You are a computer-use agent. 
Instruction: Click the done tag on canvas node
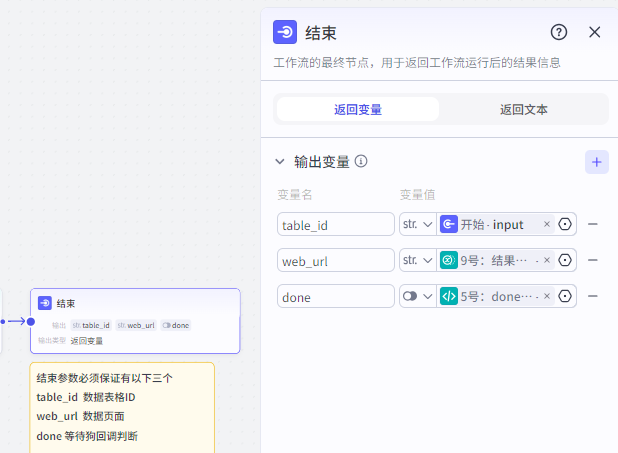(176, 325)
